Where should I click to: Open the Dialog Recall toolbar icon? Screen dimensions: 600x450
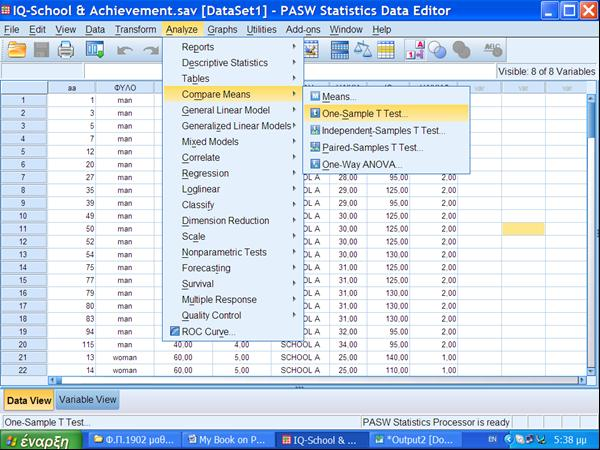[95, 50]
